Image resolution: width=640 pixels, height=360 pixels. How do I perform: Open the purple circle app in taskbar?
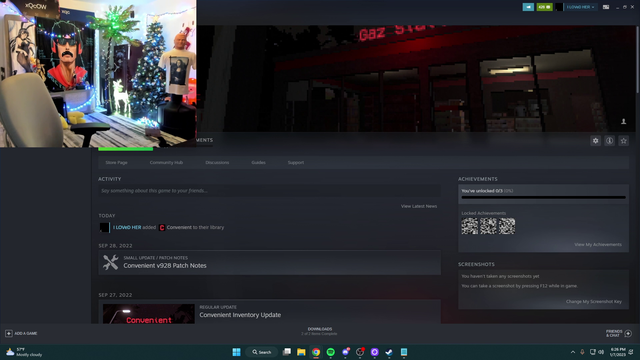[374, 352]
